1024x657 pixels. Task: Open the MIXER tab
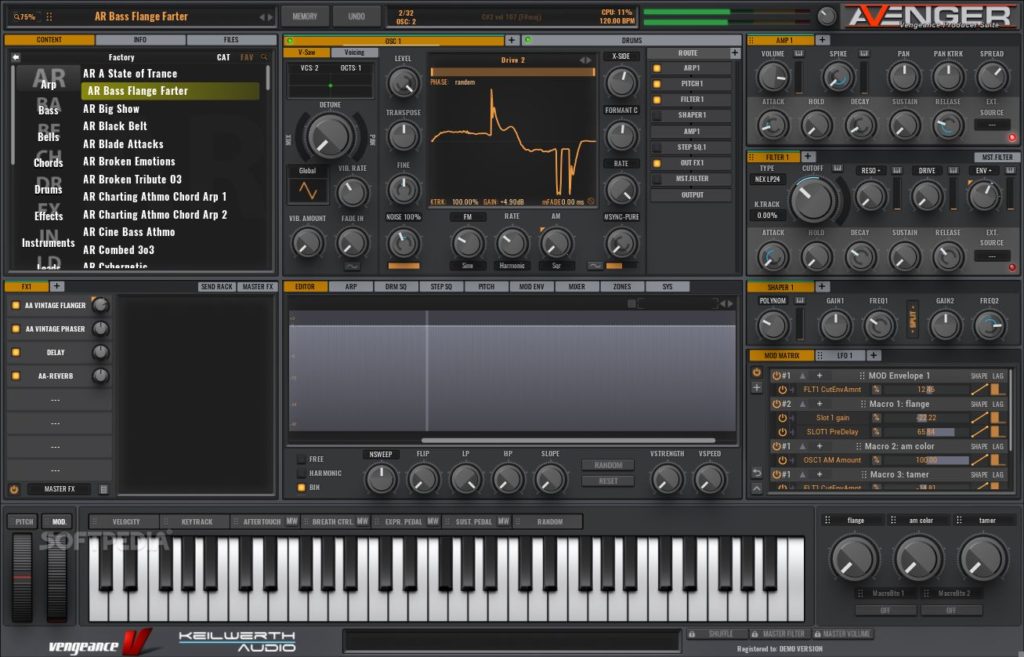(577, 287)
